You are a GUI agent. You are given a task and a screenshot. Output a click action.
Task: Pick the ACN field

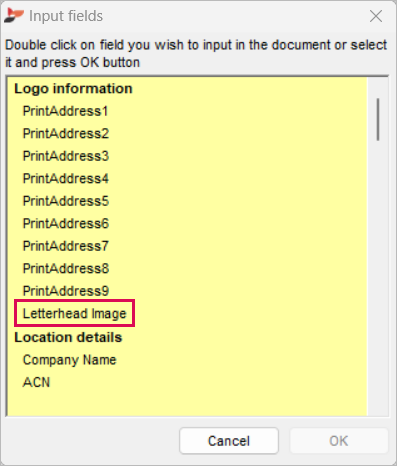click(36, 382)
